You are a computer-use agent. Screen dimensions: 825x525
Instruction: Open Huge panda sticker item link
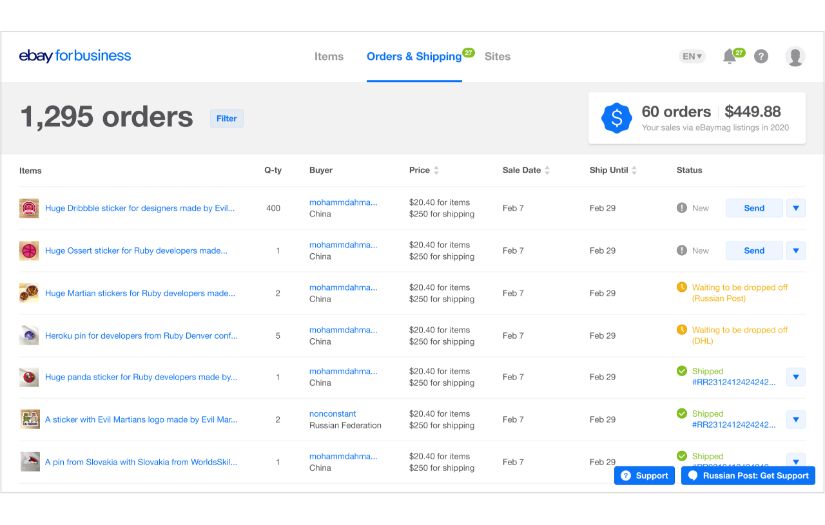point(141,377)
